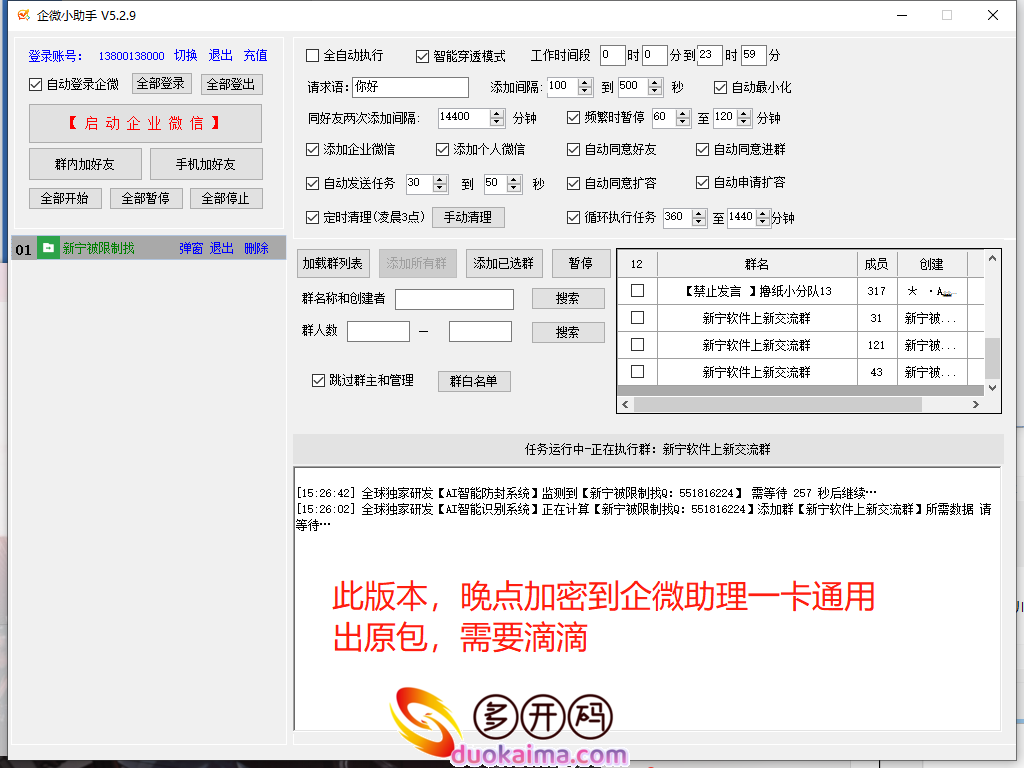Click green enterprise WeChat icon beside account 01
Image resolution: width=1024 pixels, height=768 pixels.
[x=47, y=248]
